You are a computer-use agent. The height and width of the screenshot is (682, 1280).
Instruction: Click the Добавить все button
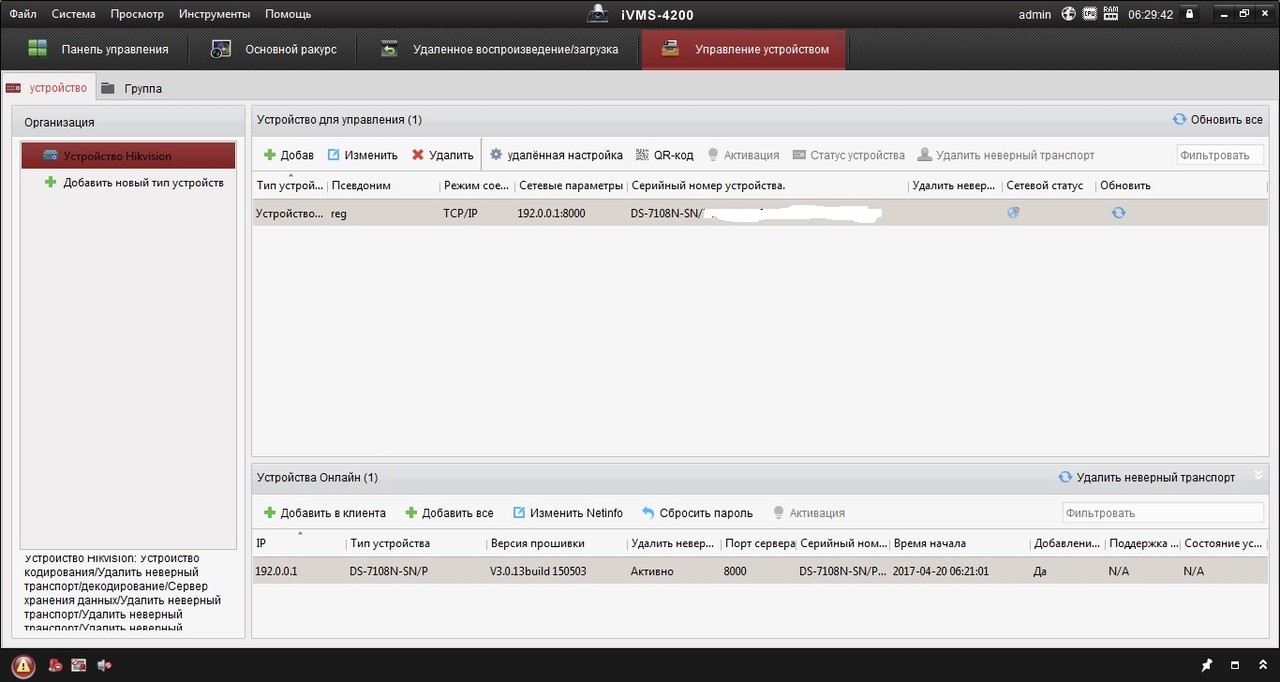(x=449, y=513)
